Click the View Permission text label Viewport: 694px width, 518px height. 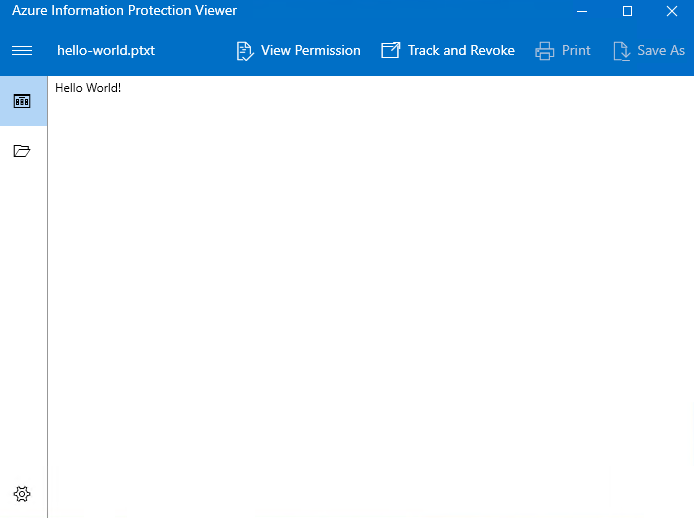click(310, 50)
